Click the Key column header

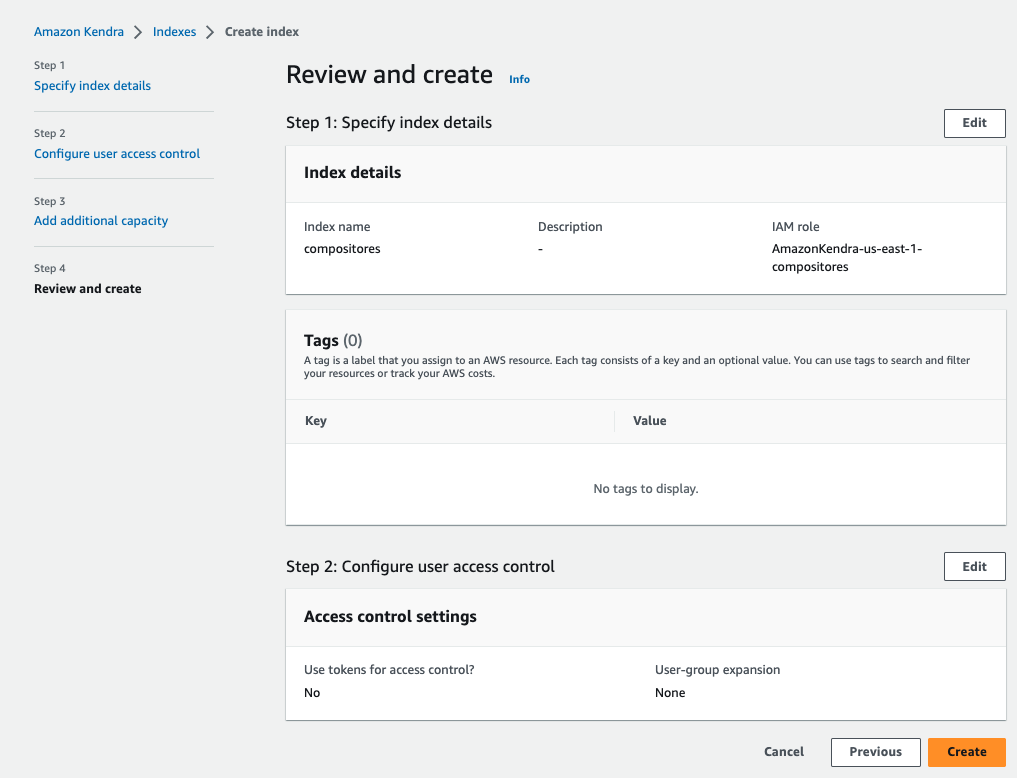316,421
